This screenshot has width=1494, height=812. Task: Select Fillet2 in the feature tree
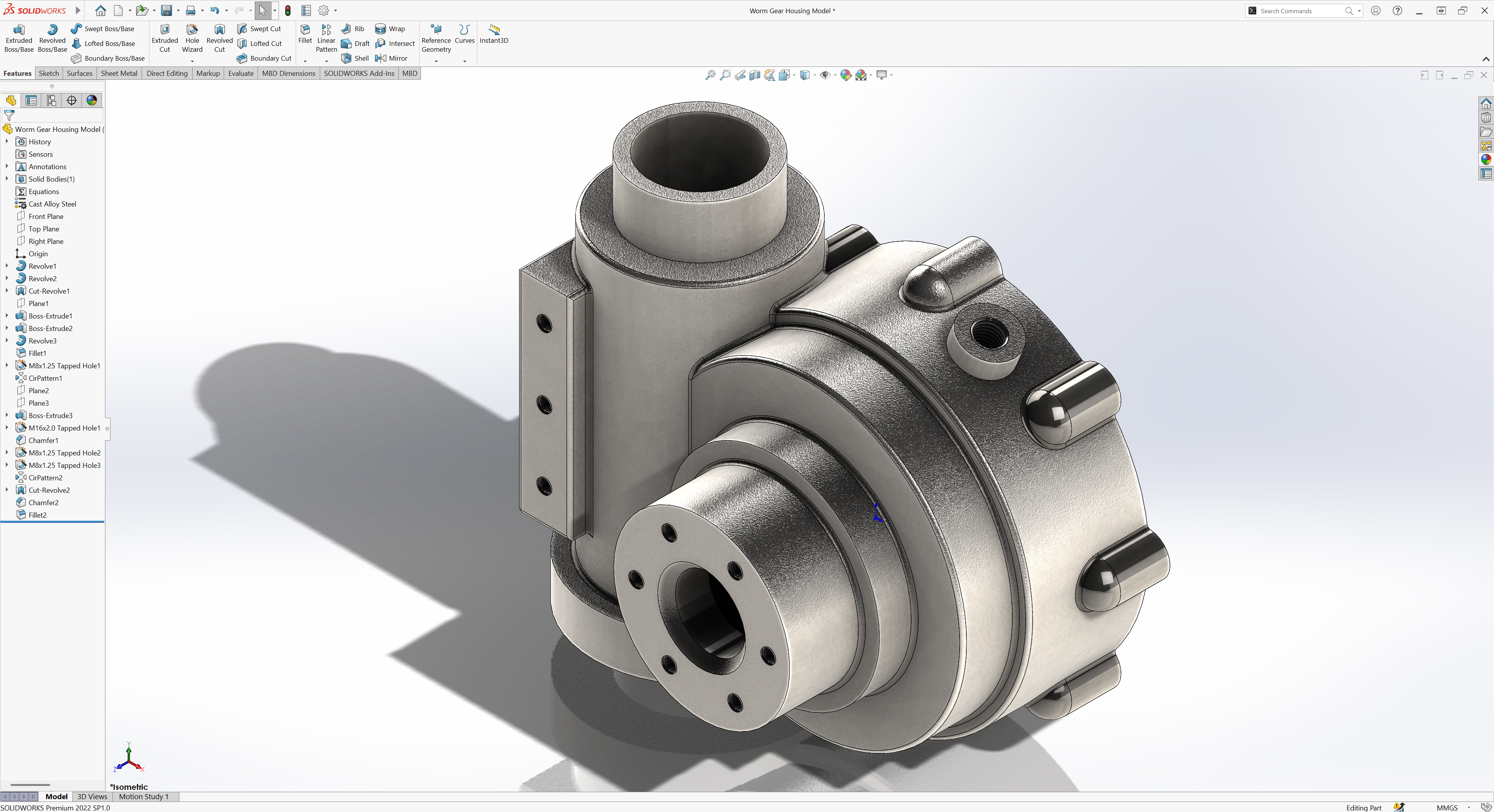[37, 514]
